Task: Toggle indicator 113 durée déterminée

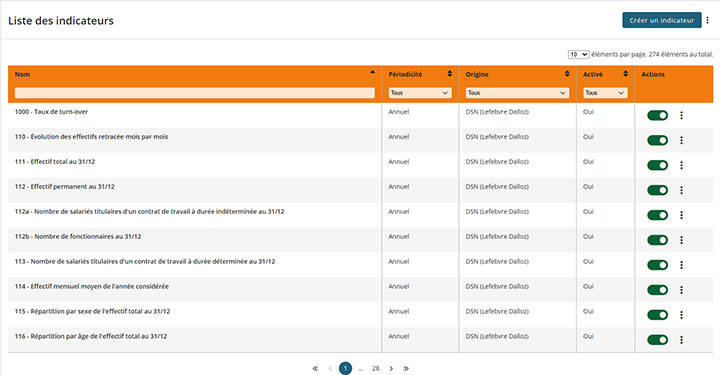Action: click(658, 265)
